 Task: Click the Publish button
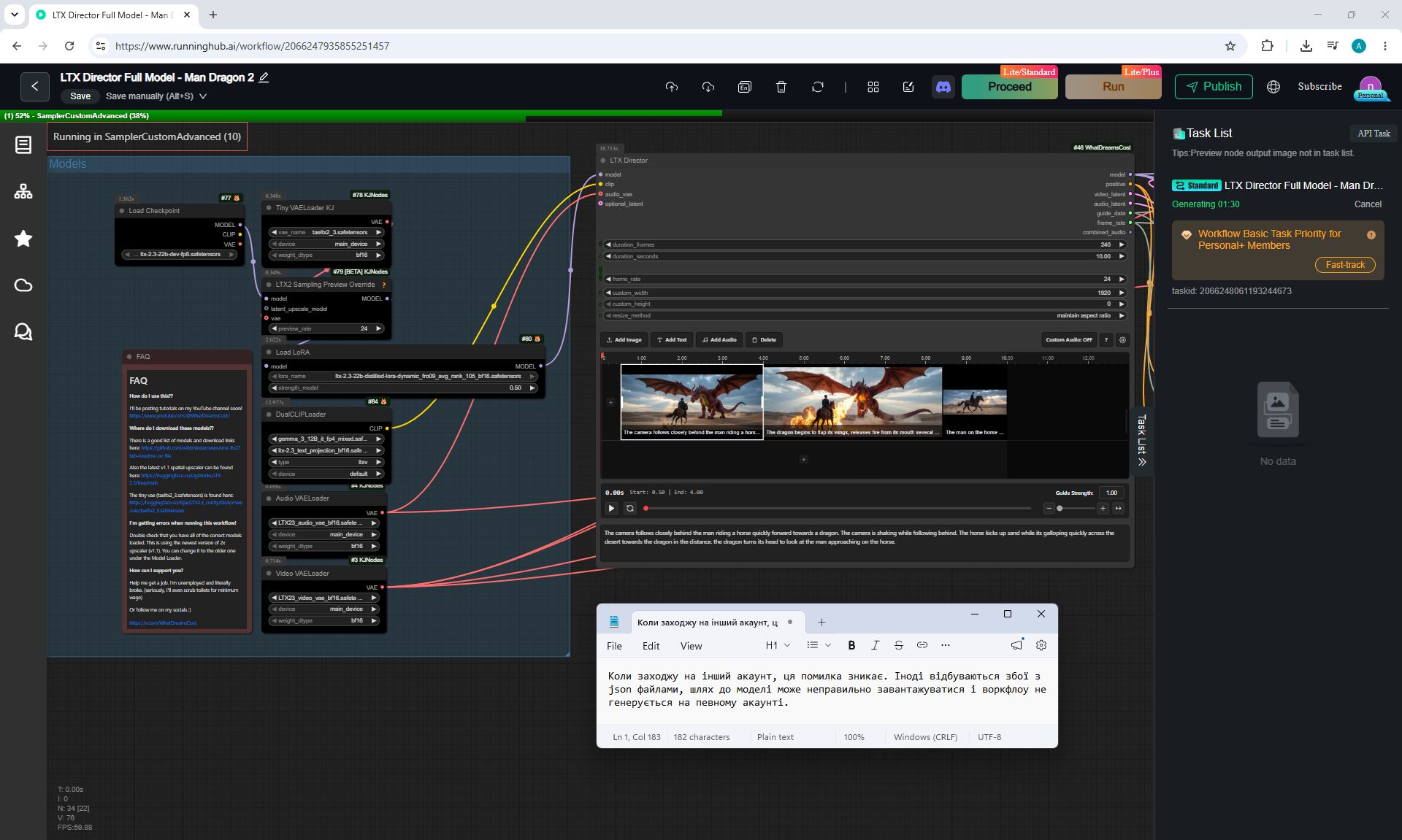point(1214,87)
